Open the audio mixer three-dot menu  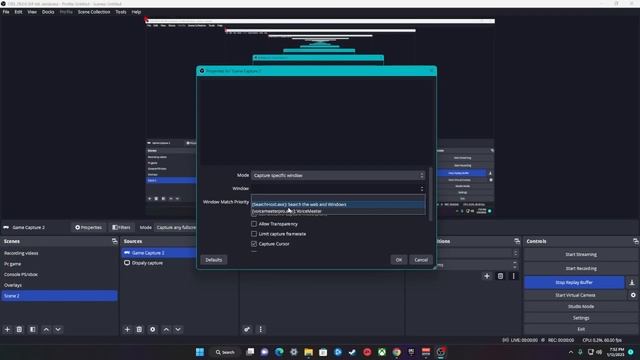(260, 329)
